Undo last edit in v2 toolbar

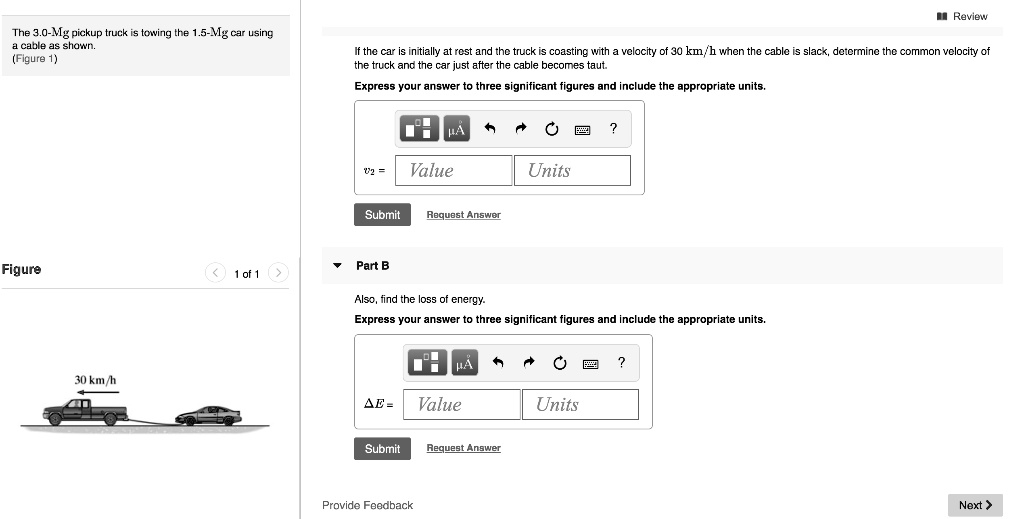point(490,128)
